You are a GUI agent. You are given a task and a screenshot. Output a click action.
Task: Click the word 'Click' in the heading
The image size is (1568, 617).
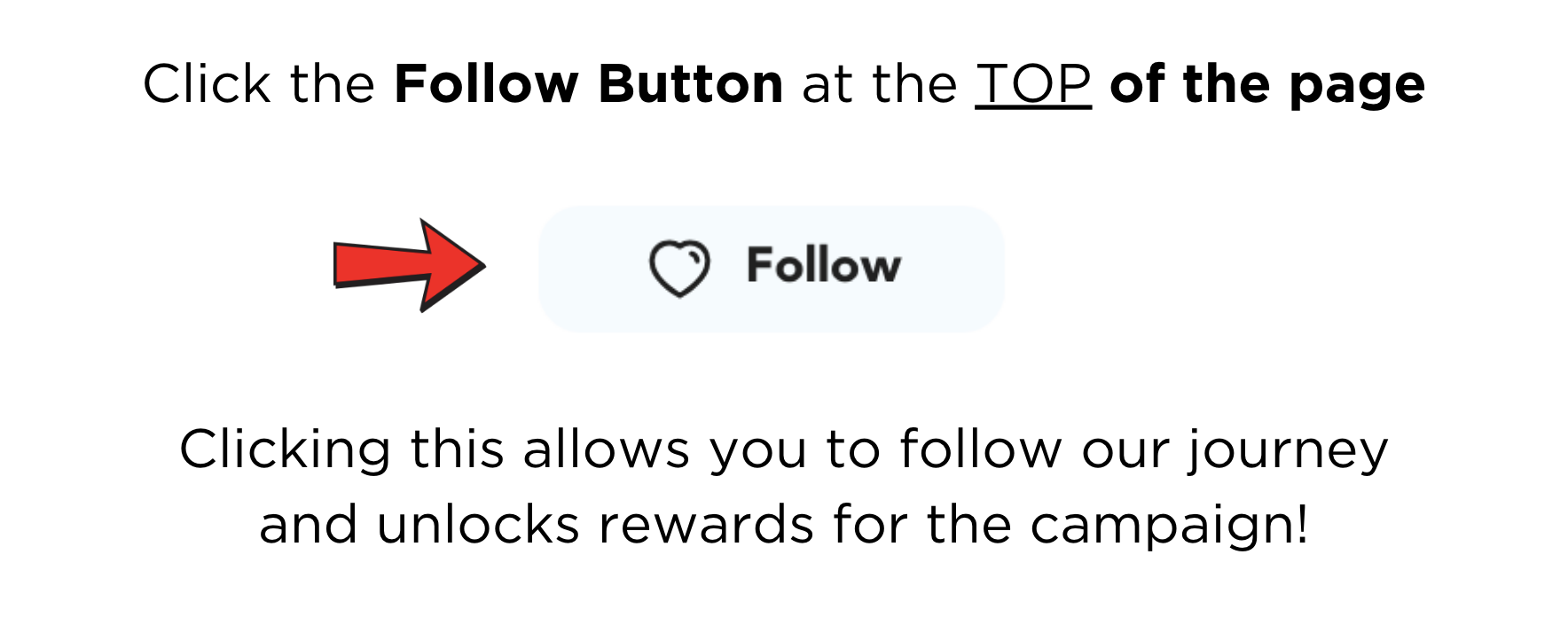[207, 84]
